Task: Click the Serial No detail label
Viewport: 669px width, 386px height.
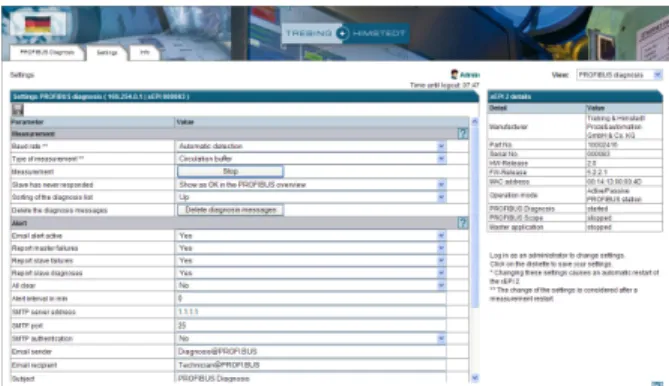Action: coord(503,154)
